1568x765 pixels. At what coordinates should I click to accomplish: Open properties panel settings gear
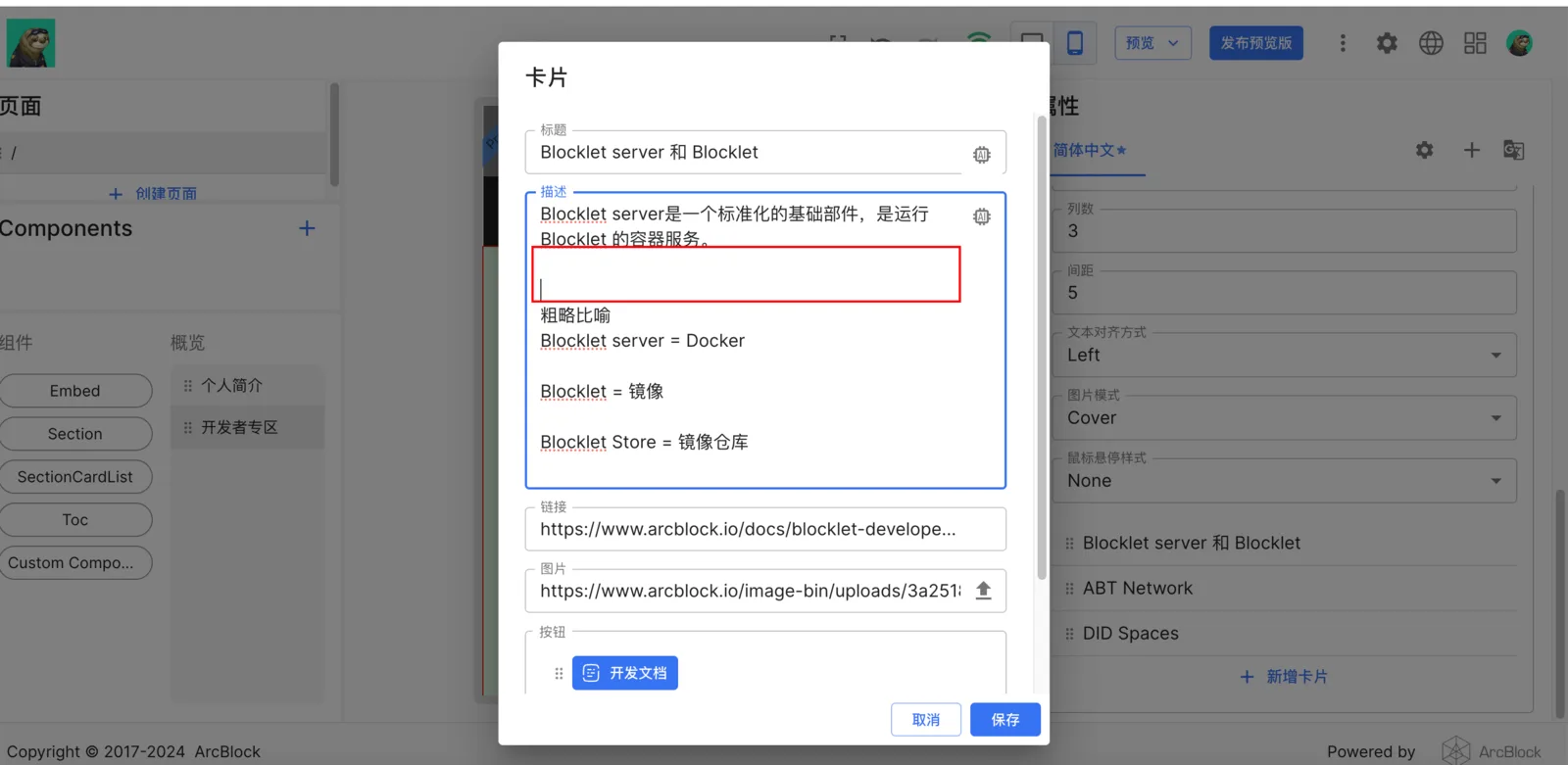click(1424, 150)
